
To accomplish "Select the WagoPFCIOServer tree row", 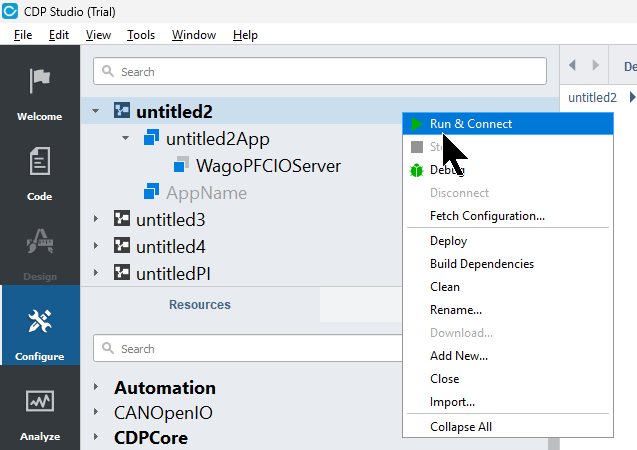I will [241, 165].
